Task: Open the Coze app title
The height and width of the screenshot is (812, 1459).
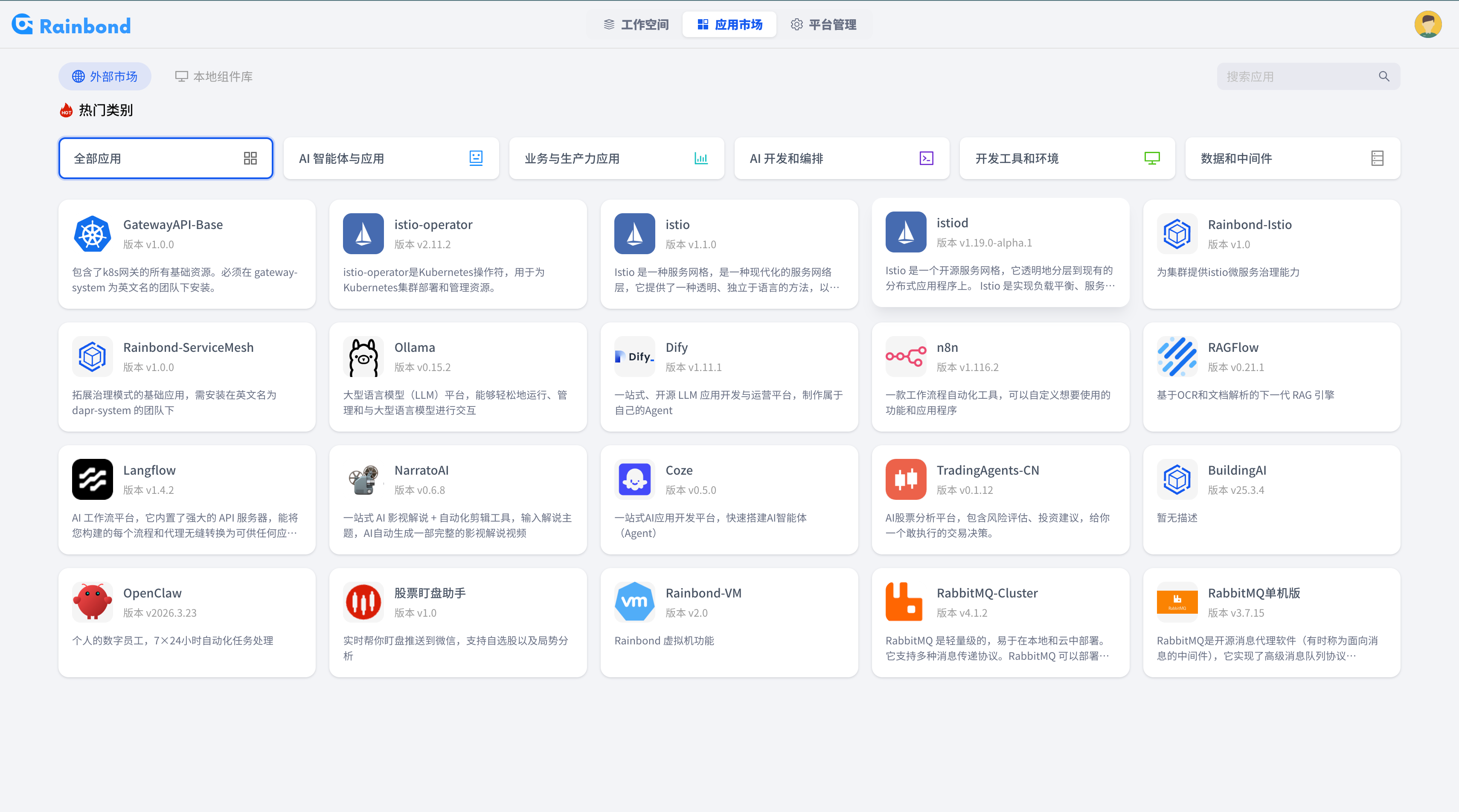Action: 679,470
